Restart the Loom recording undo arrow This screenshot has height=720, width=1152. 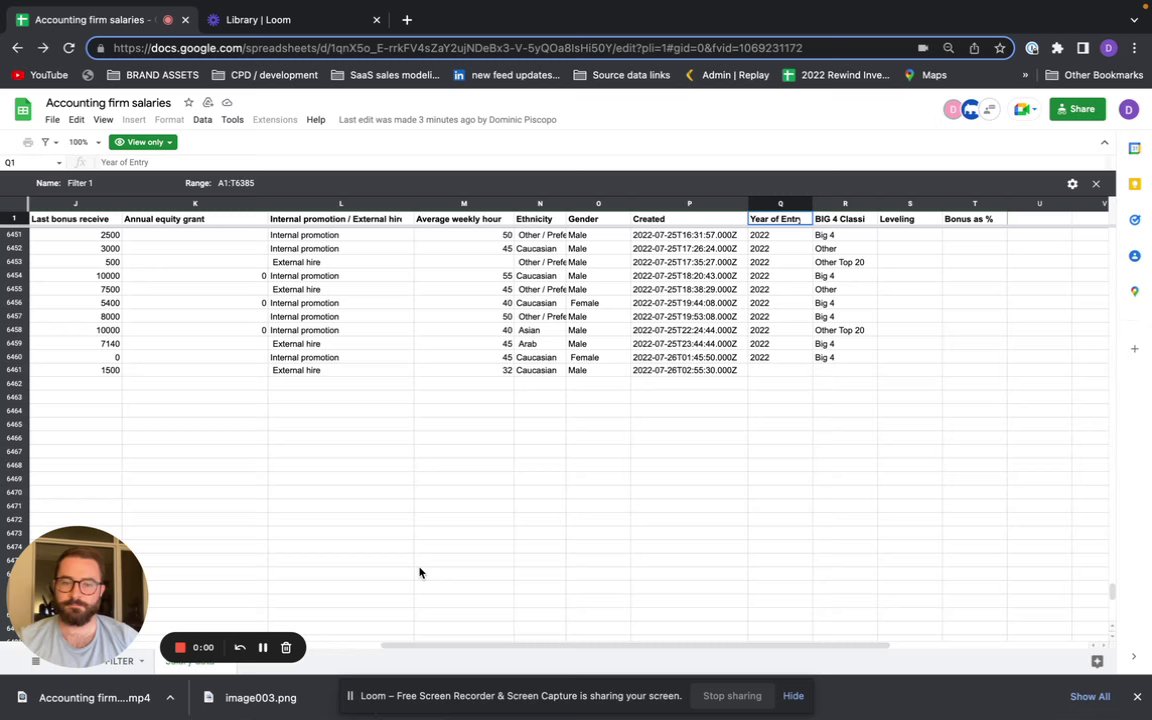[x=240, y=647]
